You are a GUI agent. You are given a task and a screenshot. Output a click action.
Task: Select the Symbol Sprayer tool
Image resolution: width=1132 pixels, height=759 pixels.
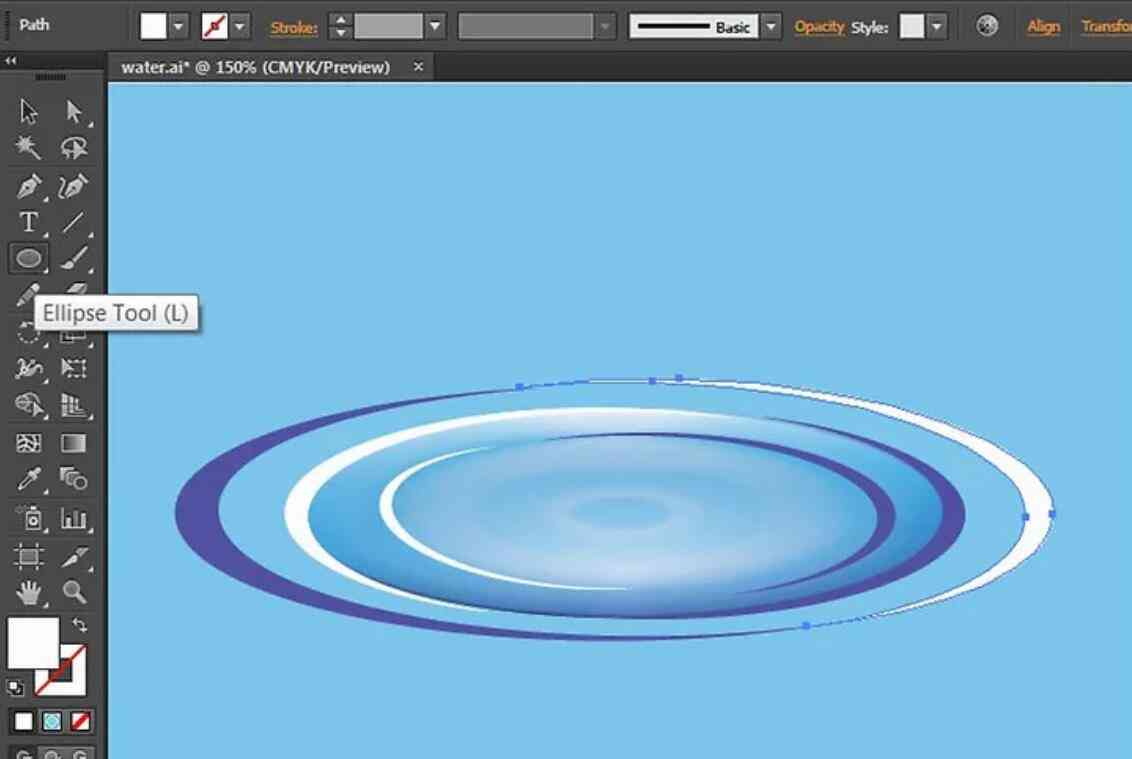[x=29, y=518]
